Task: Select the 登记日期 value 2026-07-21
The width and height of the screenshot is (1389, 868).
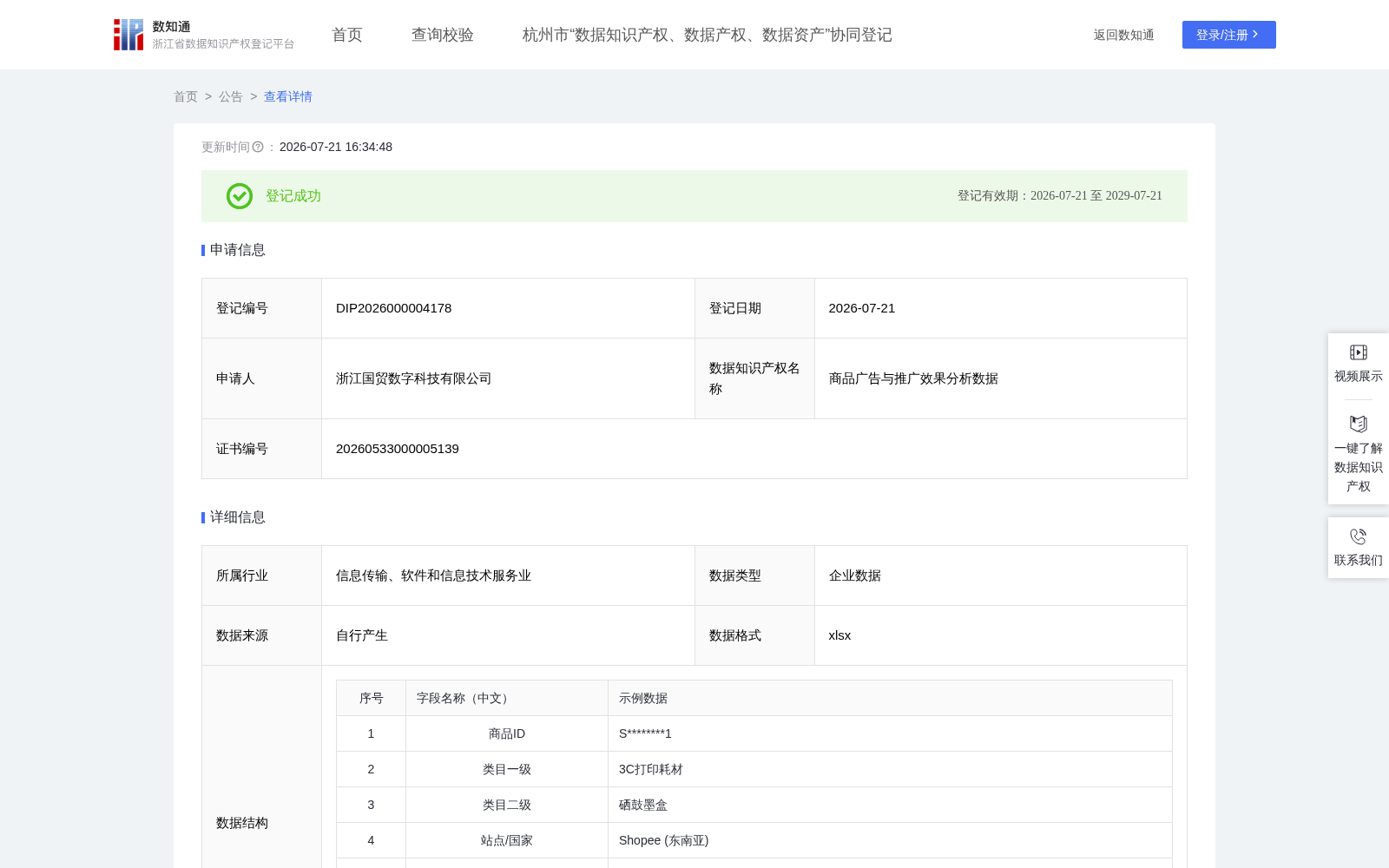Action: click(861, 308)
